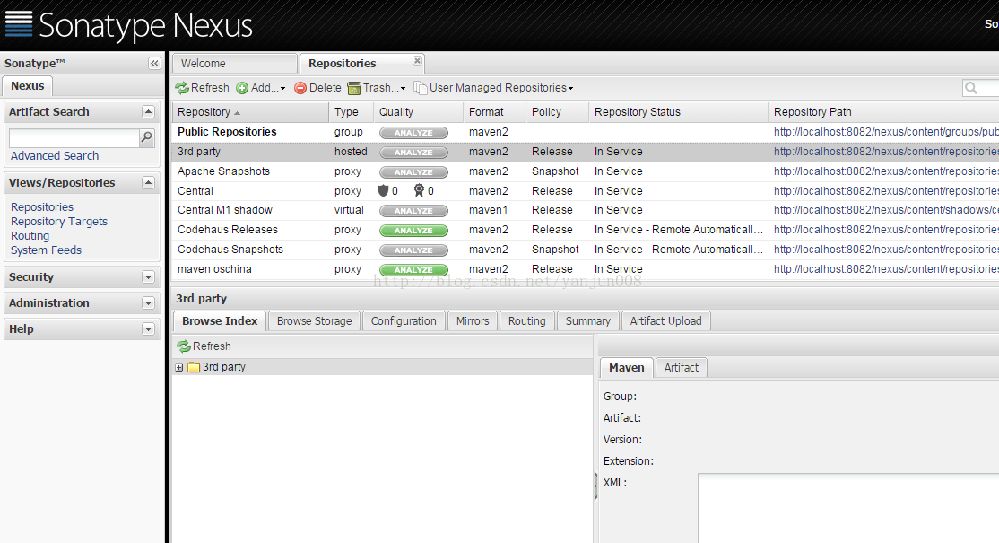Open Advanced Search link
The height and width of the screenshot is (543, 999).
tap(55, 156)
